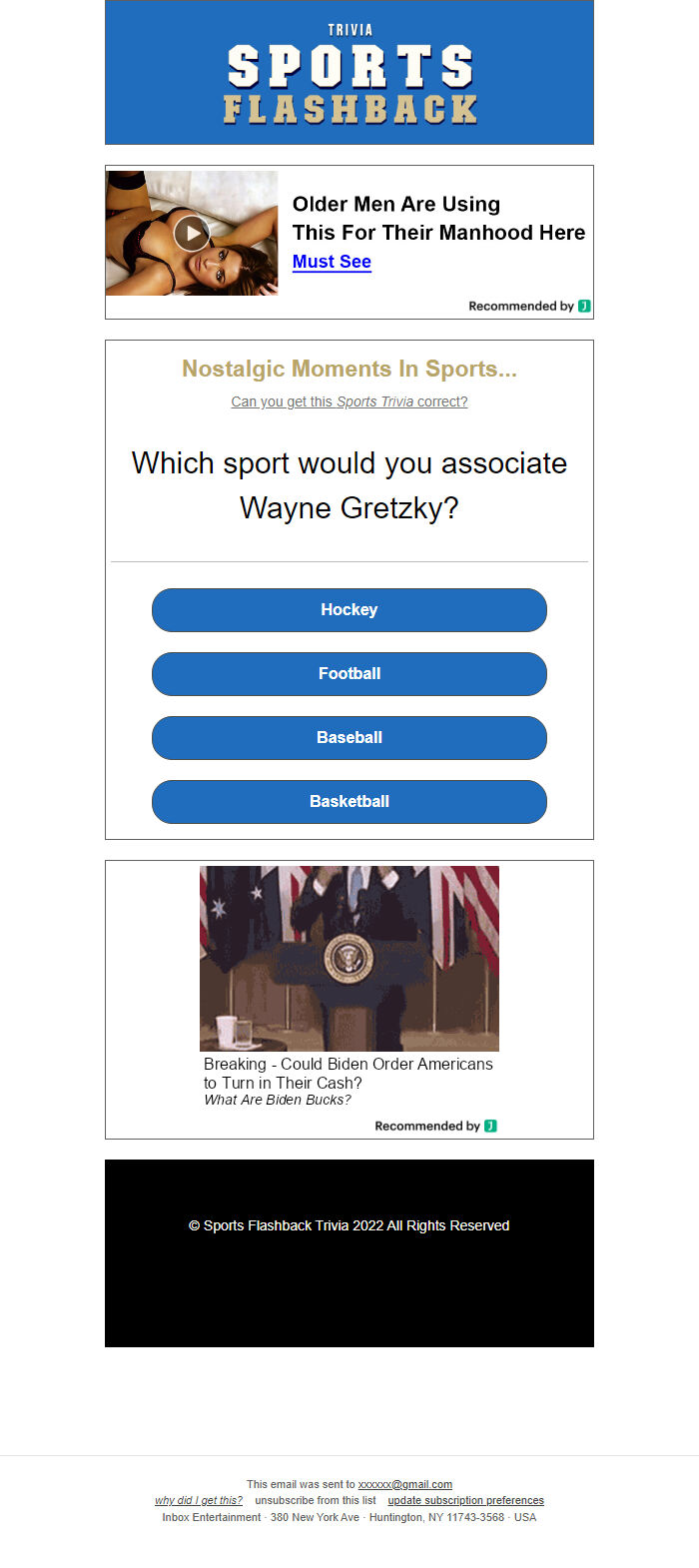Select the "Basketball" answer
699x1568 pixels.
click(349, 801)
